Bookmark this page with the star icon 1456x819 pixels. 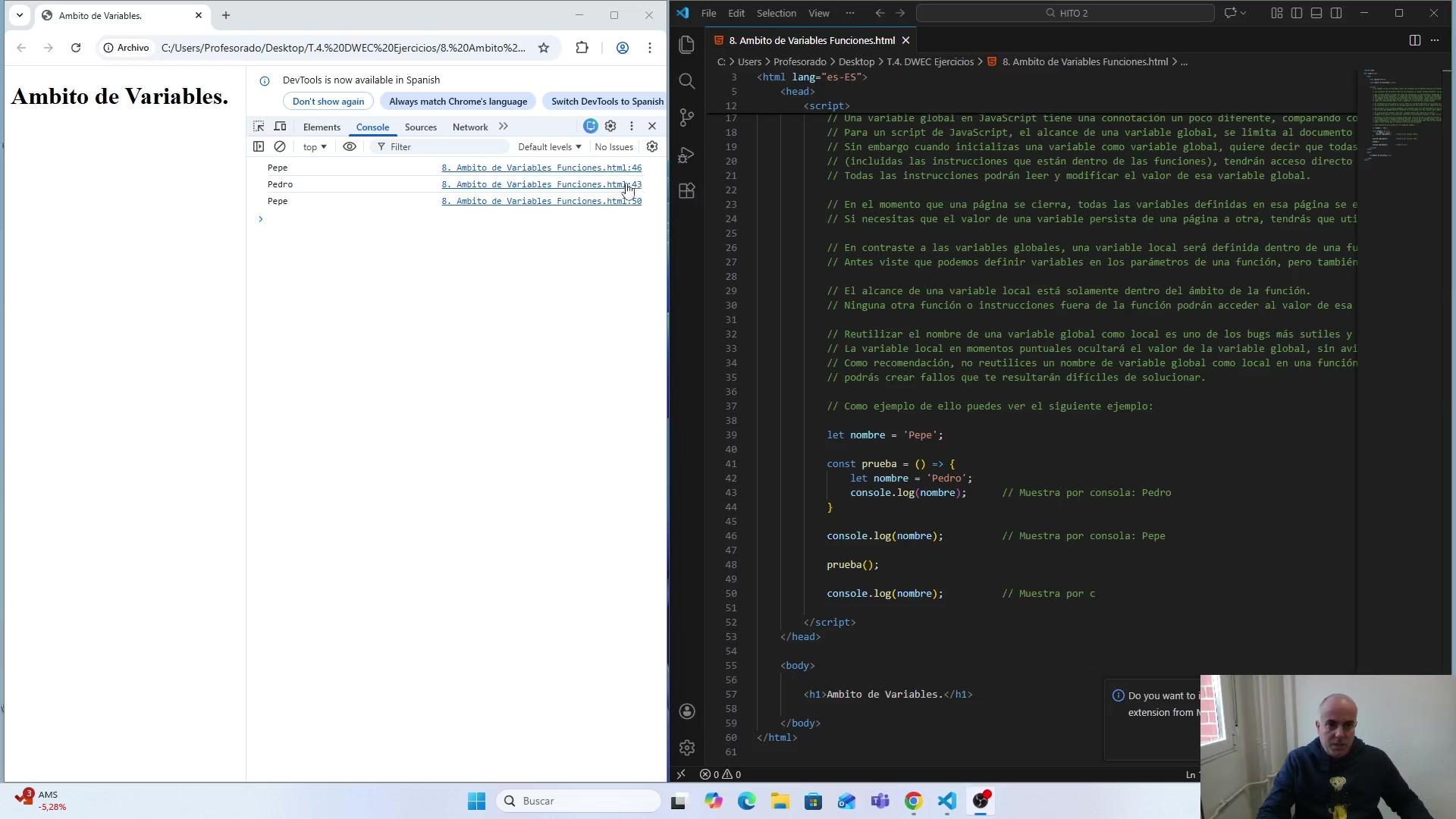(544, 48)
